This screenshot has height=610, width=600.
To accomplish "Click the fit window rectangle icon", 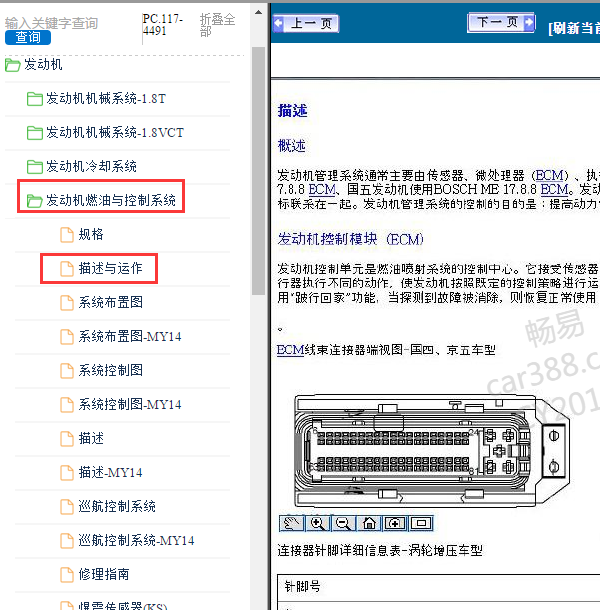I will point(421,523).
